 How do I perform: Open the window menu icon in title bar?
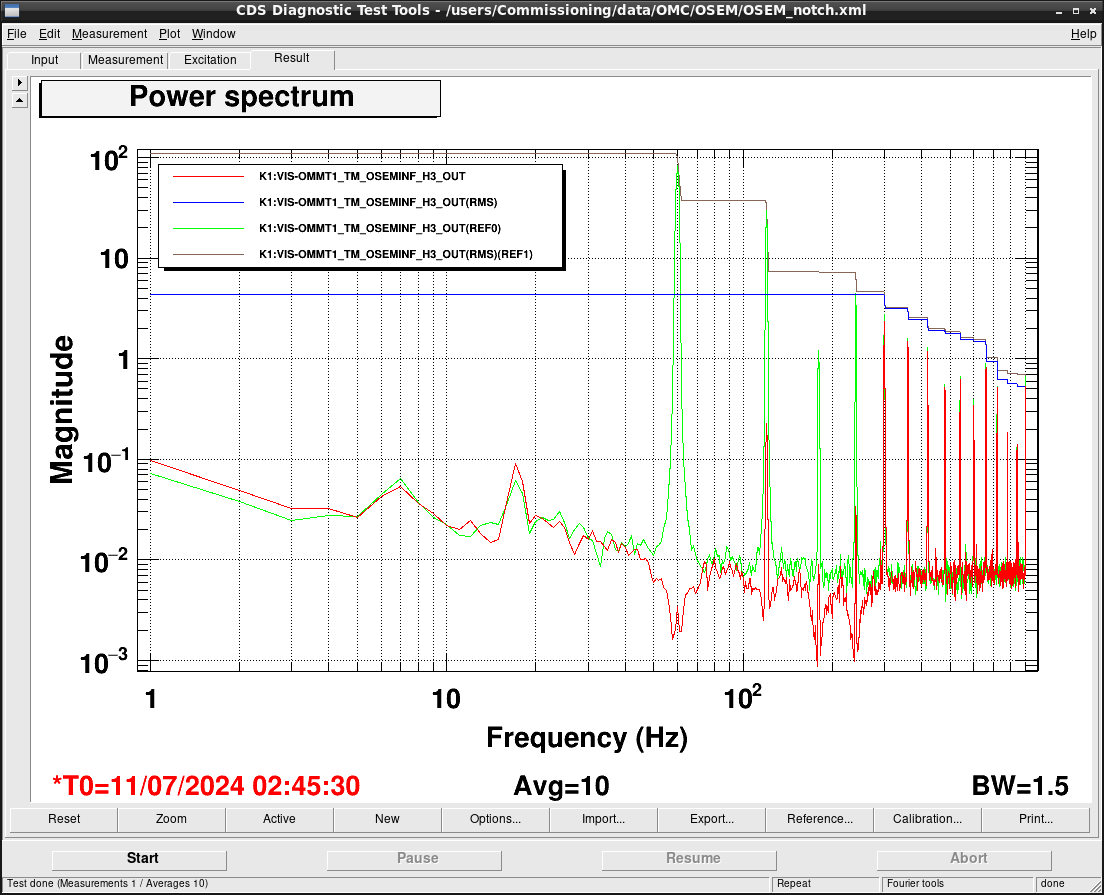click(x=11, y=11)
